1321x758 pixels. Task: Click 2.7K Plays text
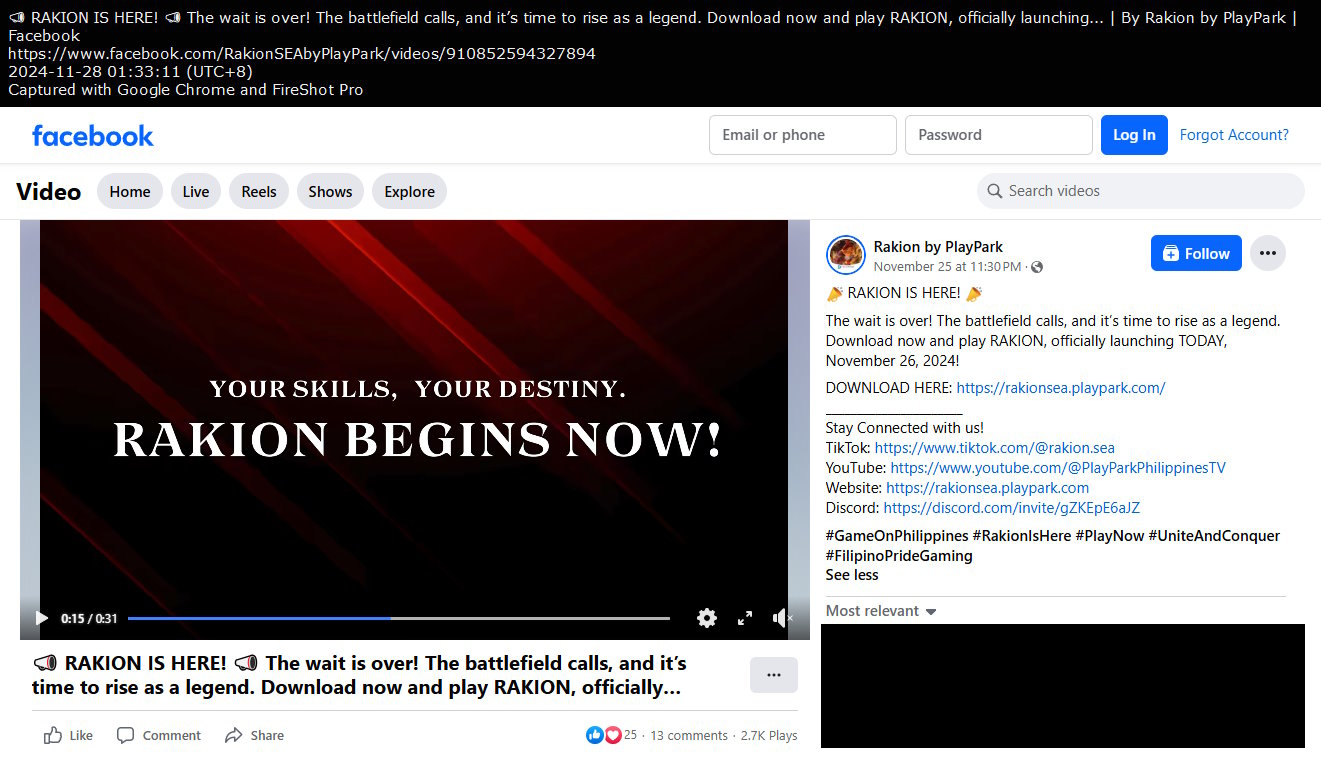tap(769, 735)
